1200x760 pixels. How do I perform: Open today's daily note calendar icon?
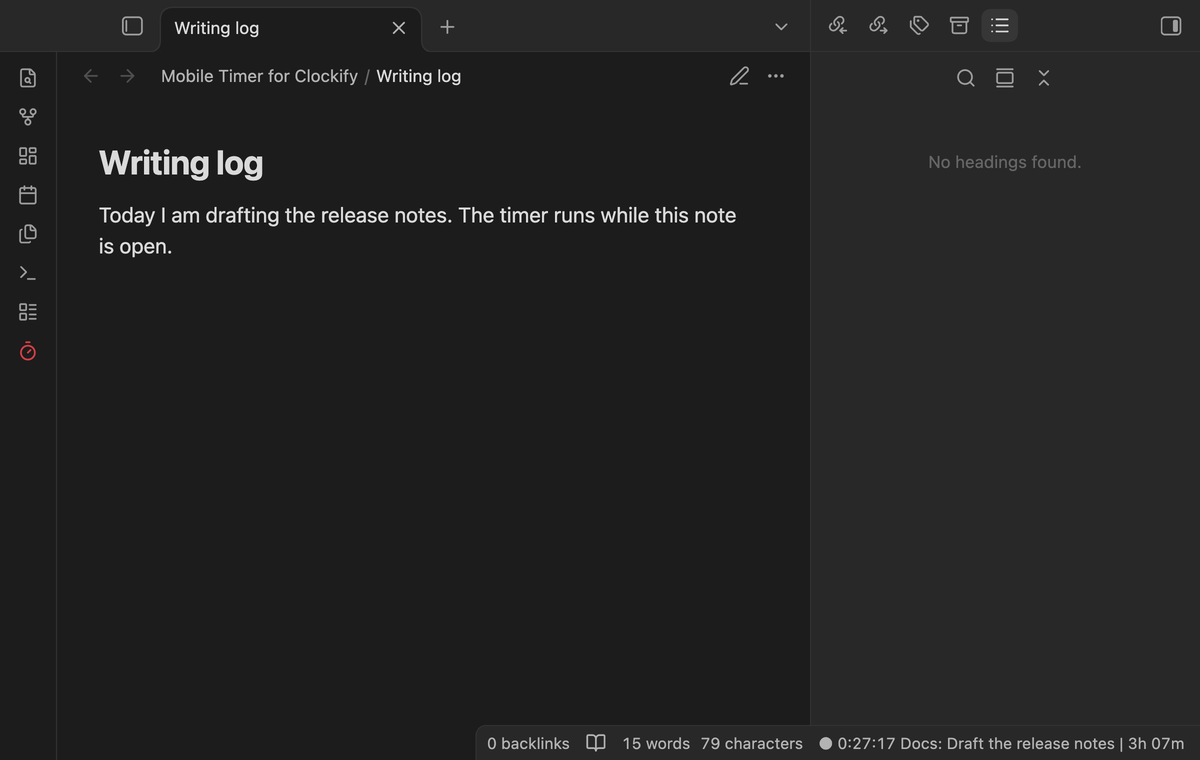pos(28,194)
